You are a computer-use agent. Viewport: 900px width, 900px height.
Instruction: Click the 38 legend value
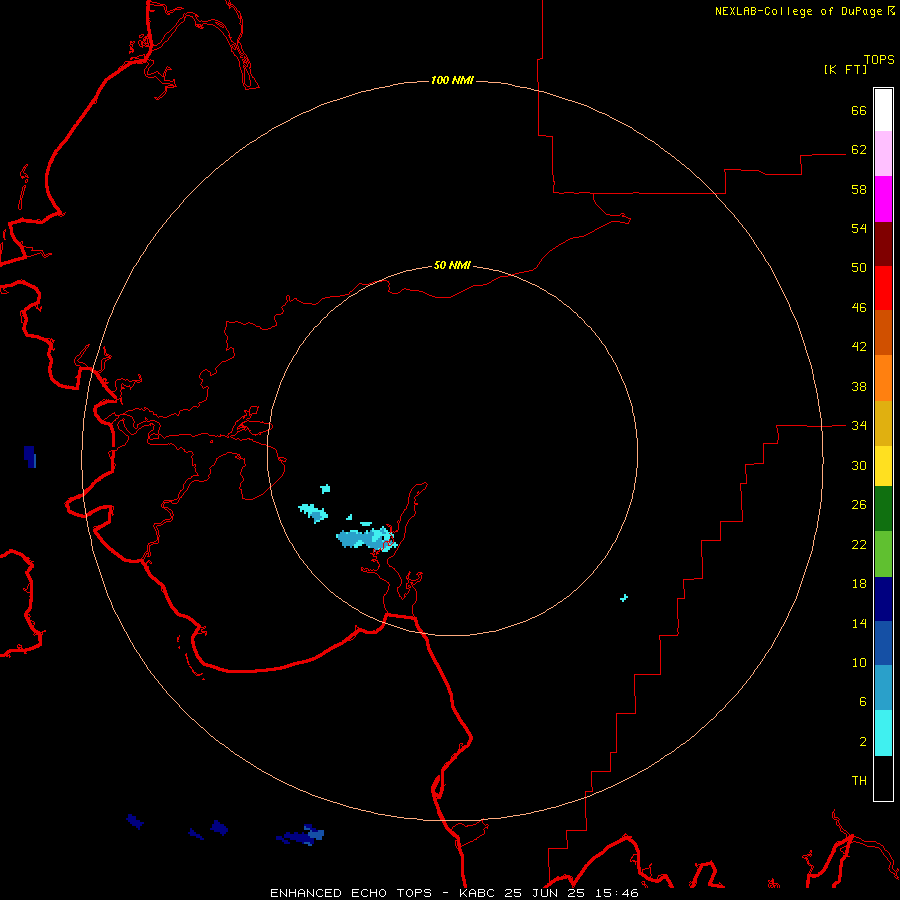point(859,387)
